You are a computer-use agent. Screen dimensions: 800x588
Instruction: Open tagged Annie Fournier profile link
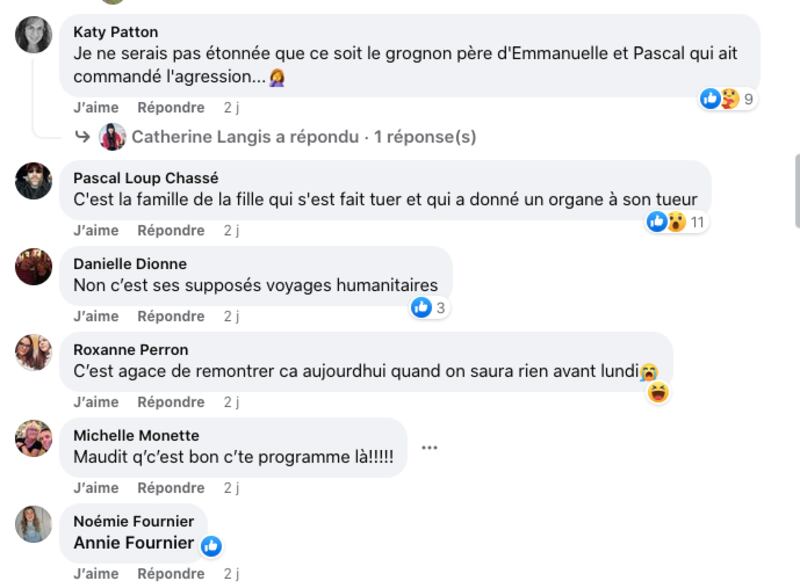click(x=134, y=543)
